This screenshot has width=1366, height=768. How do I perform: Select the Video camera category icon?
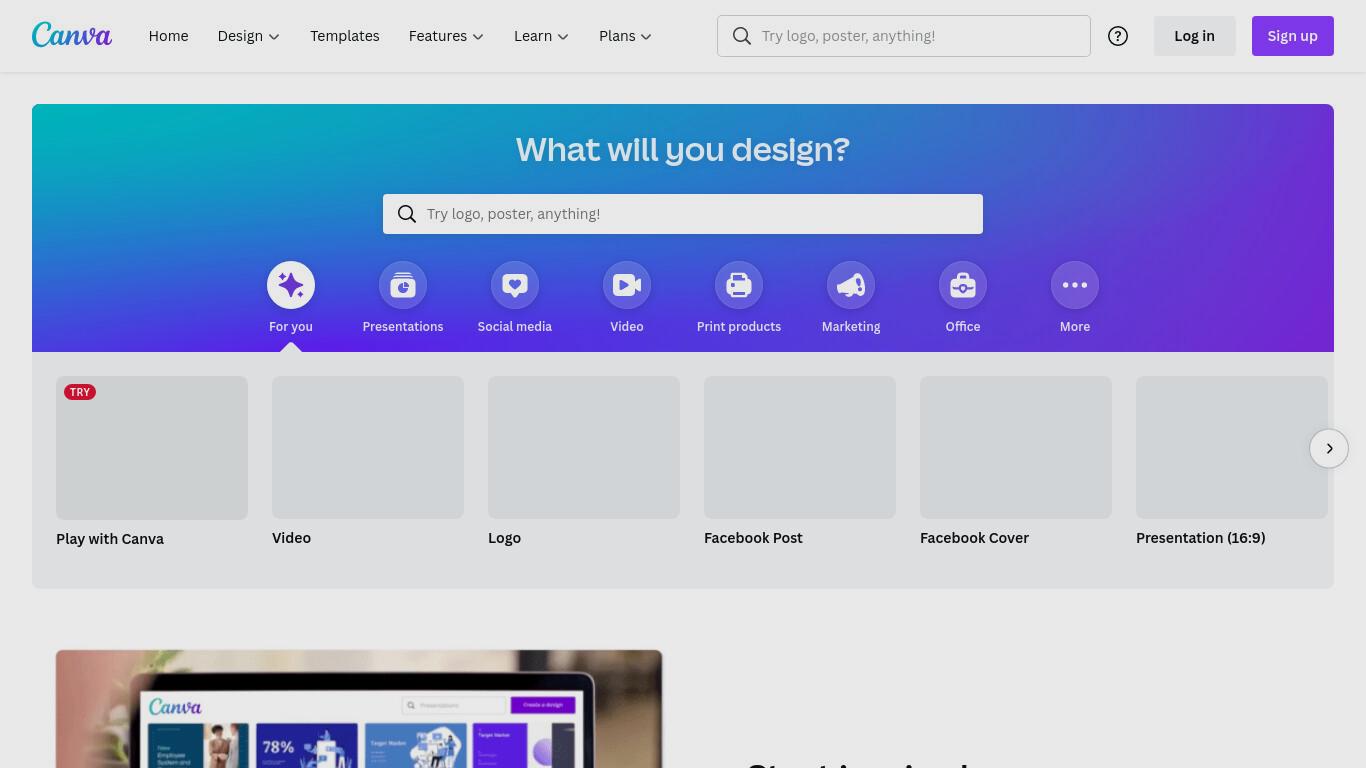tap(627, 285)
